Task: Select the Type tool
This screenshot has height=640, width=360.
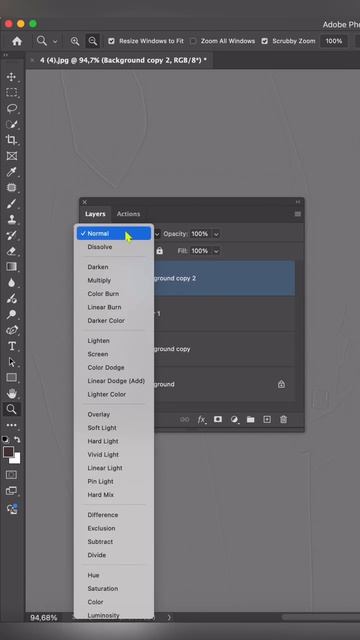Action: 11,346
